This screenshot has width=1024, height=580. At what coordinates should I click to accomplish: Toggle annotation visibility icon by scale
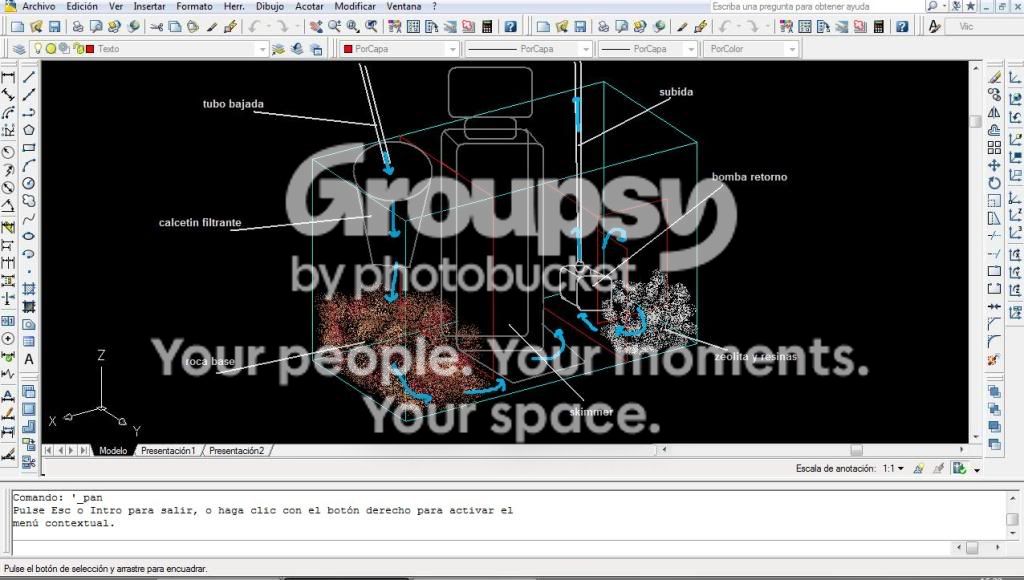click(918, 468)
